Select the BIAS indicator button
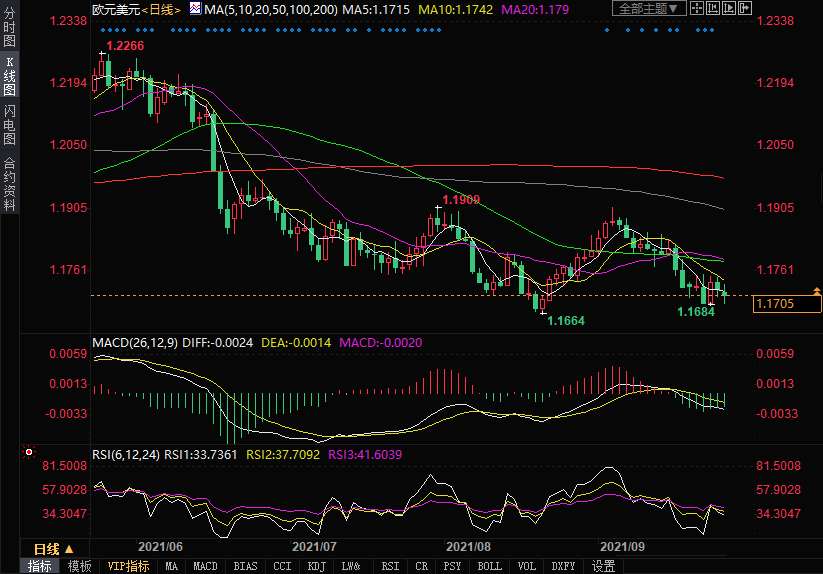Viewport: 823px width, 574px height. 245,566
